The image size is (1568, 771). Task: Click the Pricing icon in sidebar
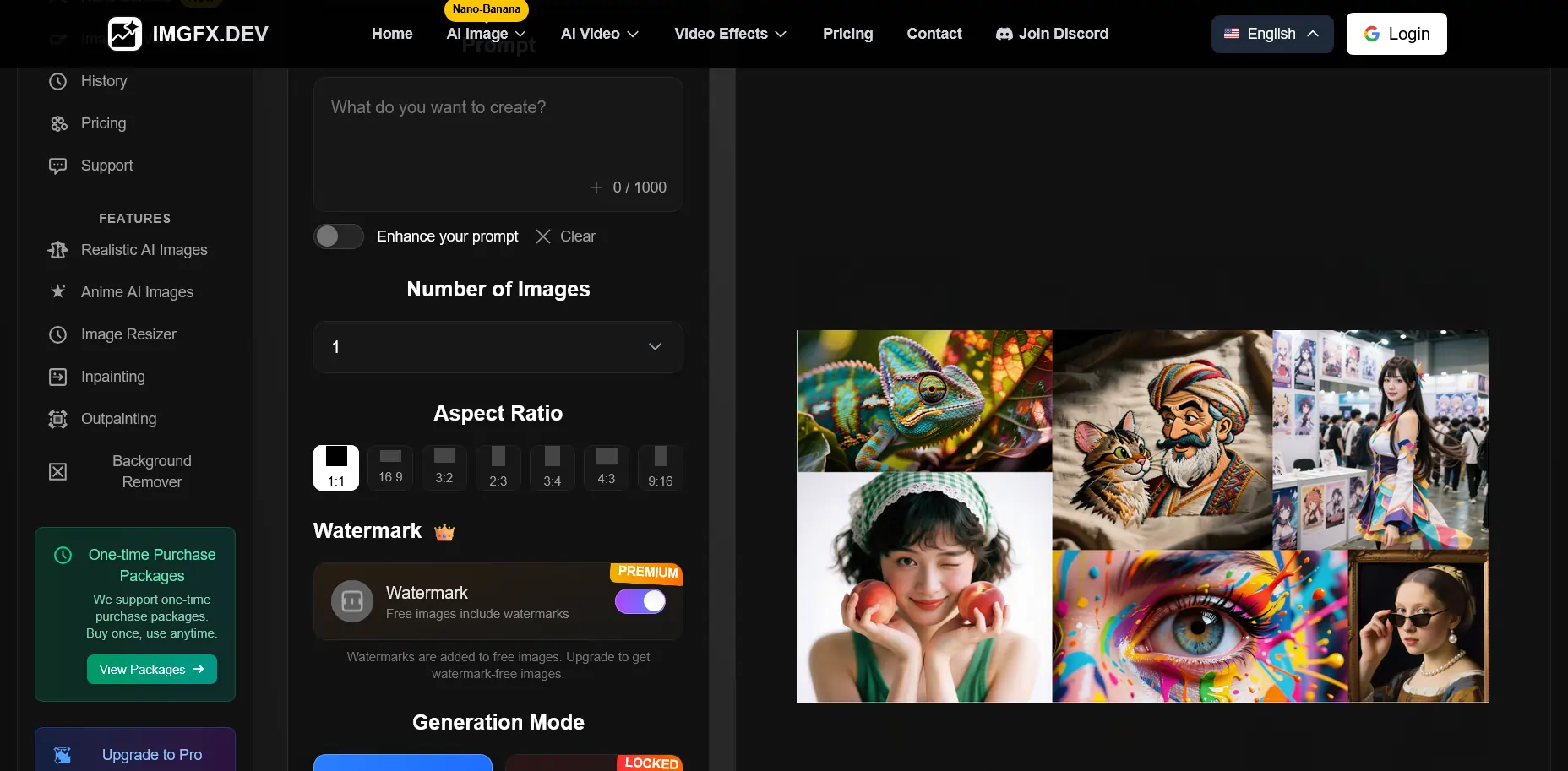tap(58, 123)
